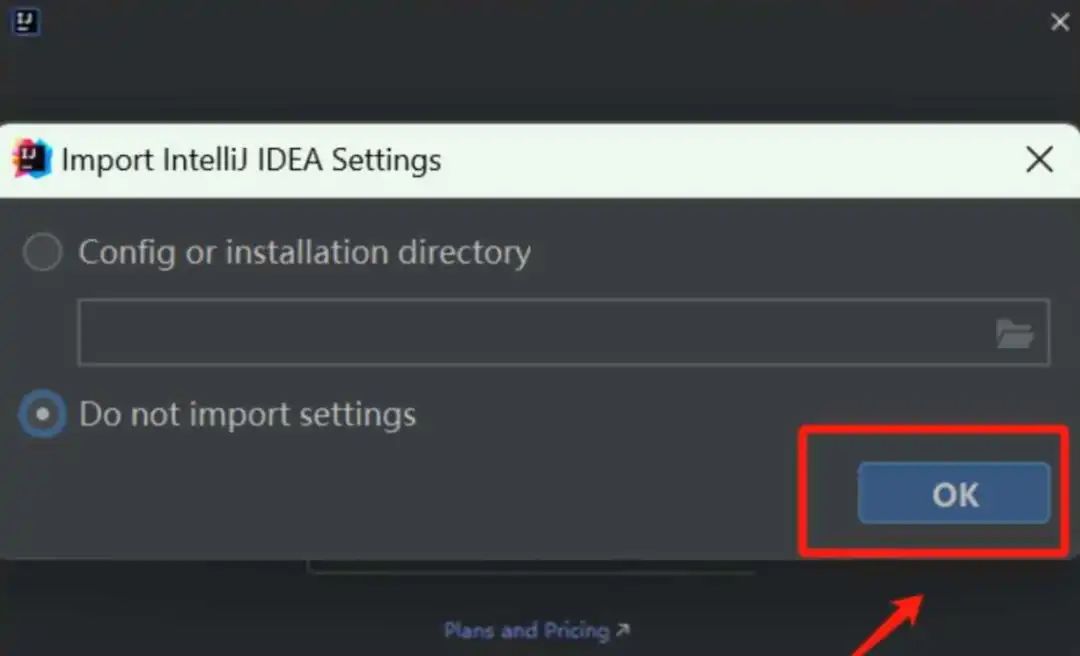Select the Do not import settings radio button
This screenshot has height=656, width=1080.
point(43,414)
